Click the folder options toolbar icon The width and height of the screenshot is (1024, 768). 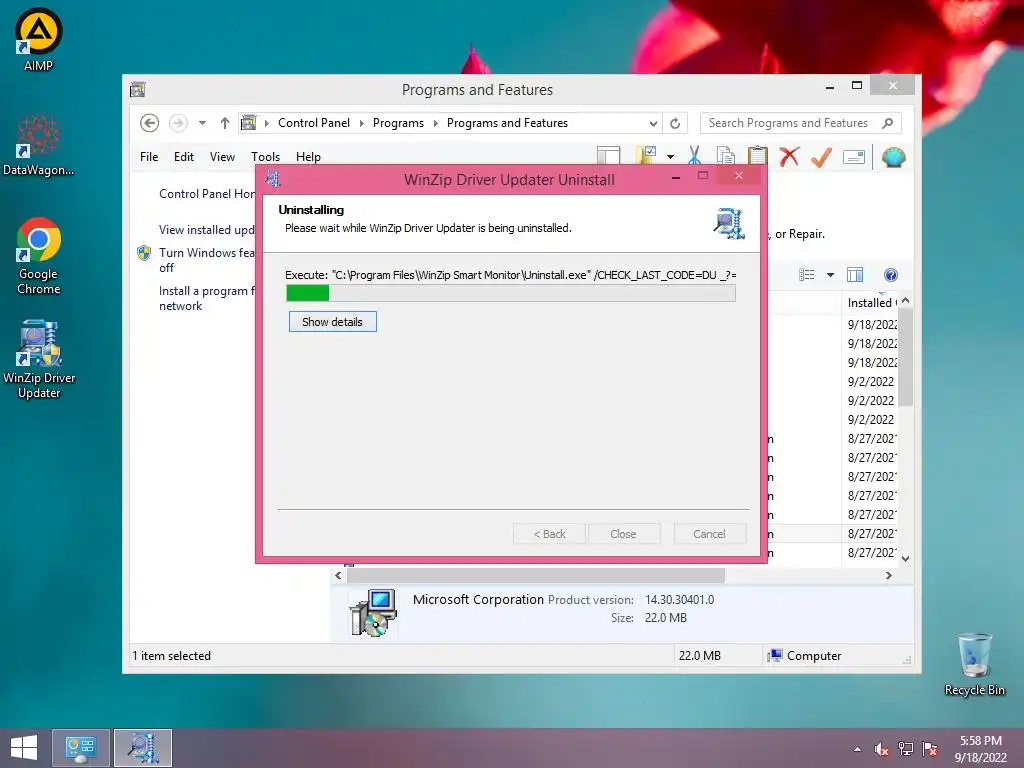pos(647,155)
